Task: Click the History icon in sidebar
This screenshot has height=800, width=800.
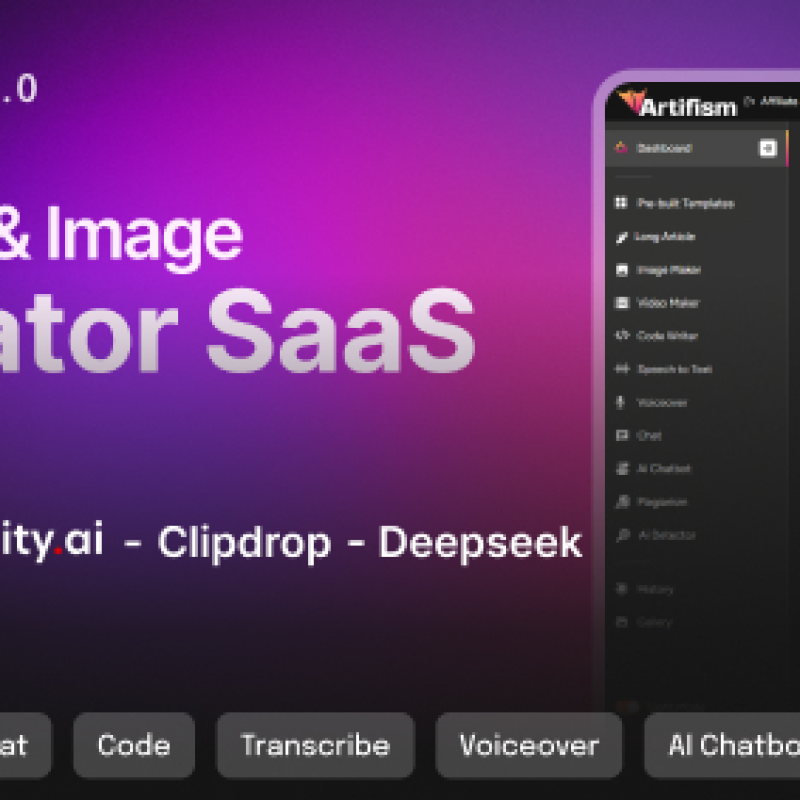Action: tap(621, 589)
